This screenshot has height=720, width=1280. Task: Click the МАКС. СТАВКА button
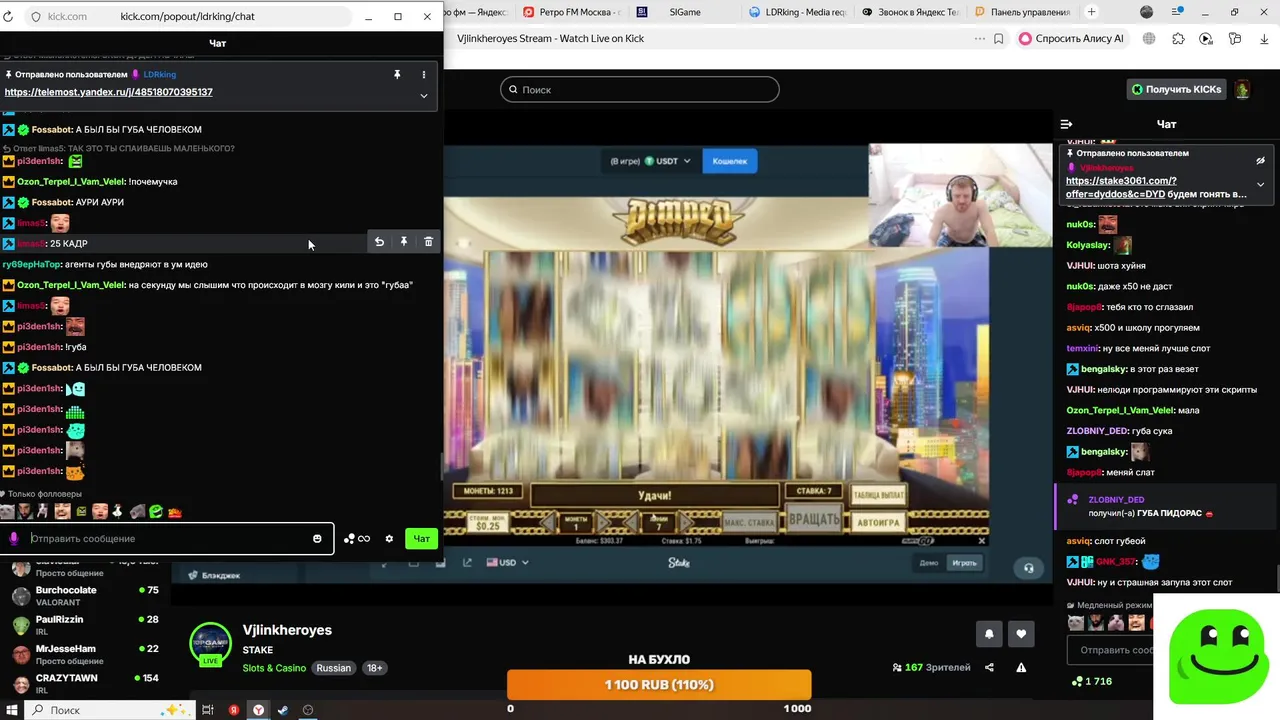point(749,522)
